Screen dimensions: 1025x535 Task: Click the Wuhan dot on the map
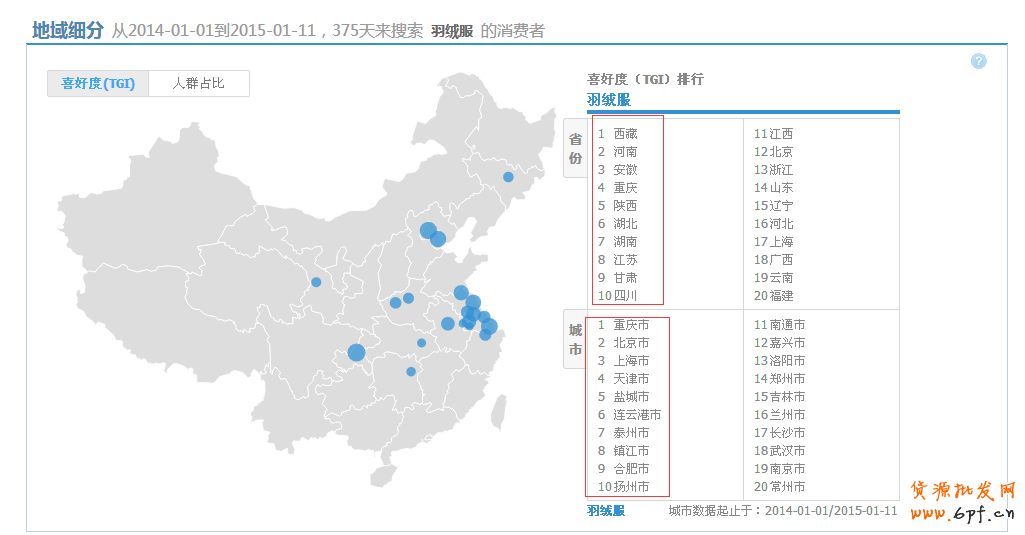421,343
